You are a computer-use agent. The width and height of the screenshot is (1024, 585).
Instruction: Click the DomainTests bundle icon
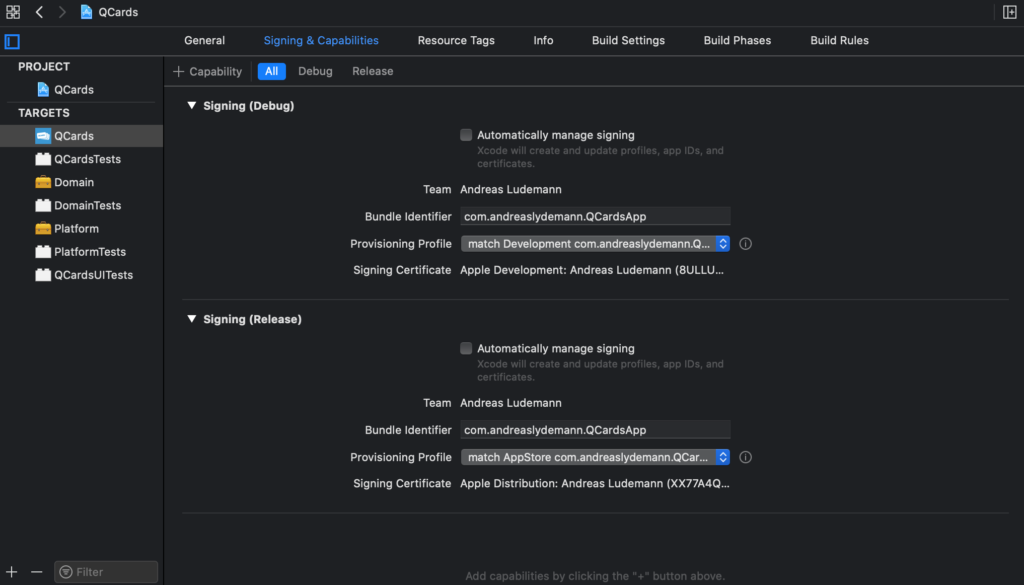tap(43, 205)
